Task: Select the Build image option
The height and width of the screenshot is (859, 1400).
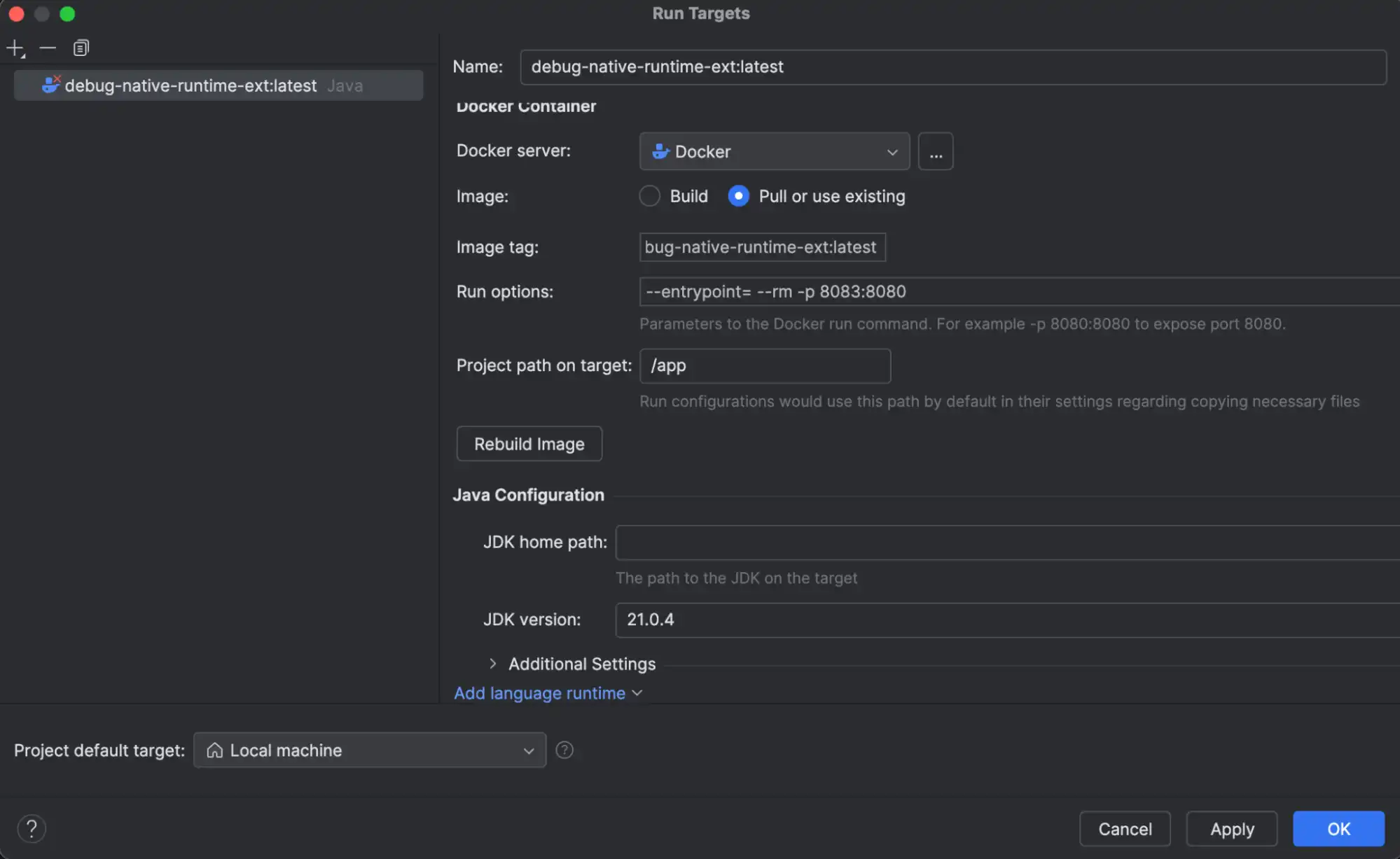Action: [x=650, y=196]
